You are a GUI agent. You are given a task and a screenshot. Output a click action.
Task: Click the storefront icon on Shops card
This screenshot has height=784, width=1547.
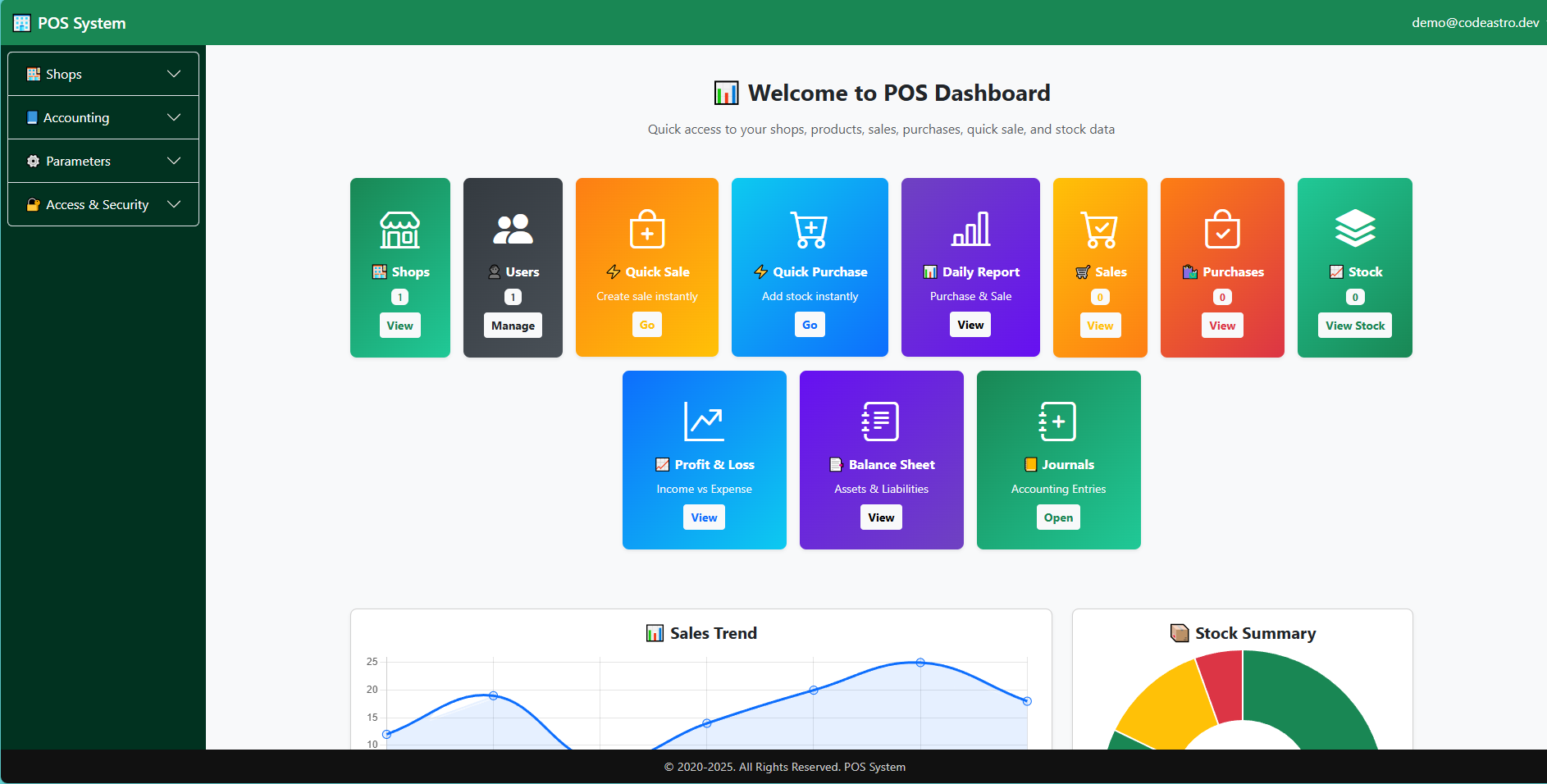(x=399, y=230)
